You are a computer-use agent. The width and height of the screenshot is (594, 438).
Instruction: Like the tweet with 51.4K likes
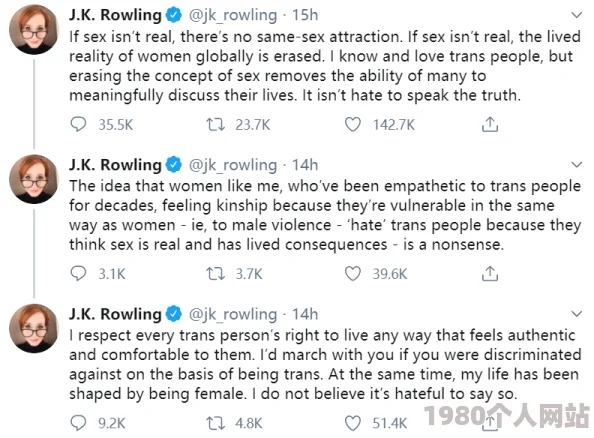353,423
